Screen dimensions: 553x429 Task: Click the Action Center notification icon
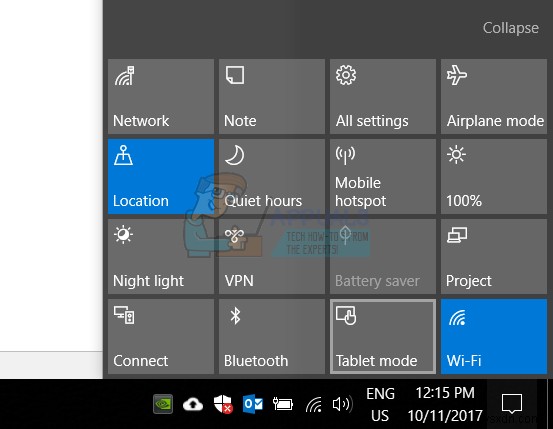[512, 404]
